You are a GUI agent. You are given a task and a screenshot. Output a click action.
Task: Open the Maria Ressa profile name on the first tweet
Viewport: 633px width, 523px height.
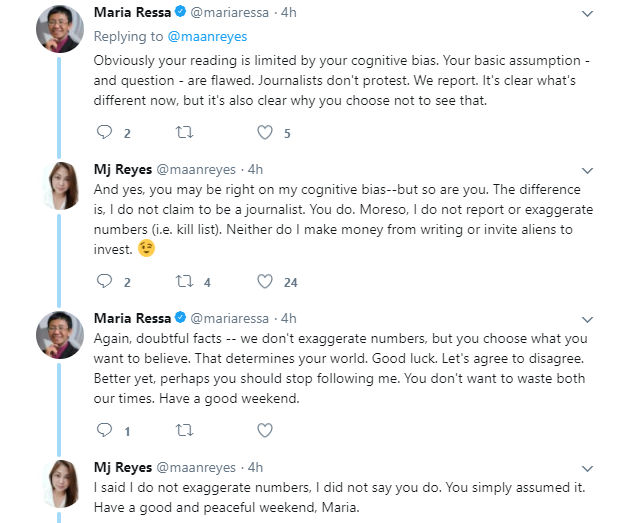(x=131, y=13)
